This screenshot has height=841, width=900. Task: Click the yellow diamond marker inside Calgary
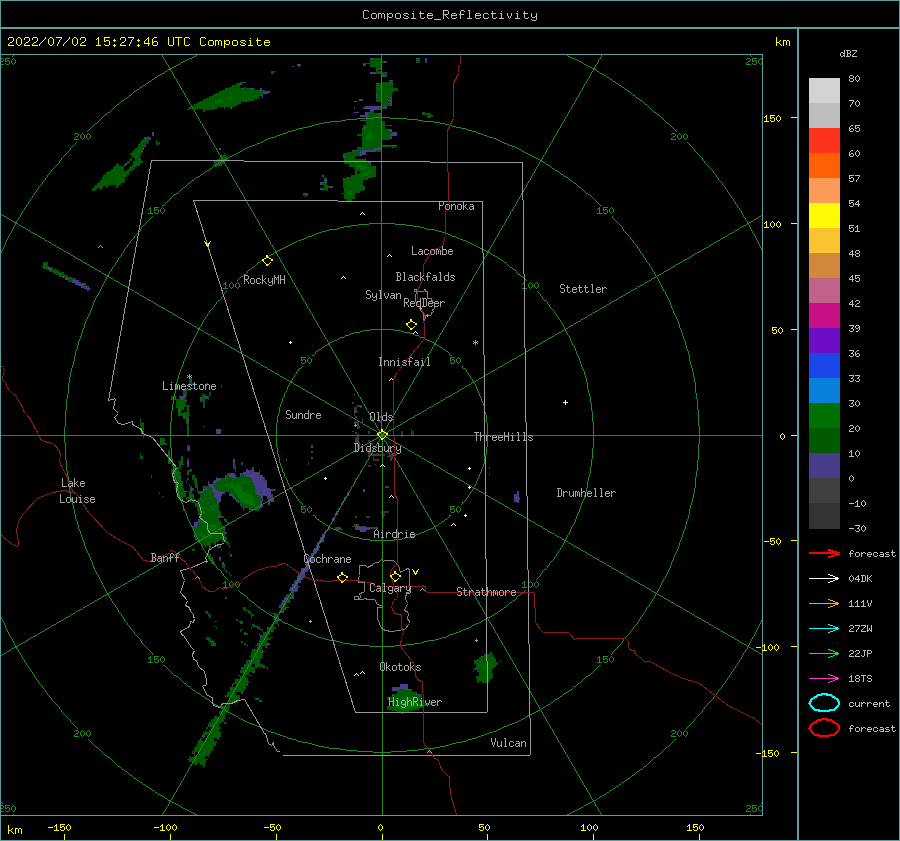(395, 576)
